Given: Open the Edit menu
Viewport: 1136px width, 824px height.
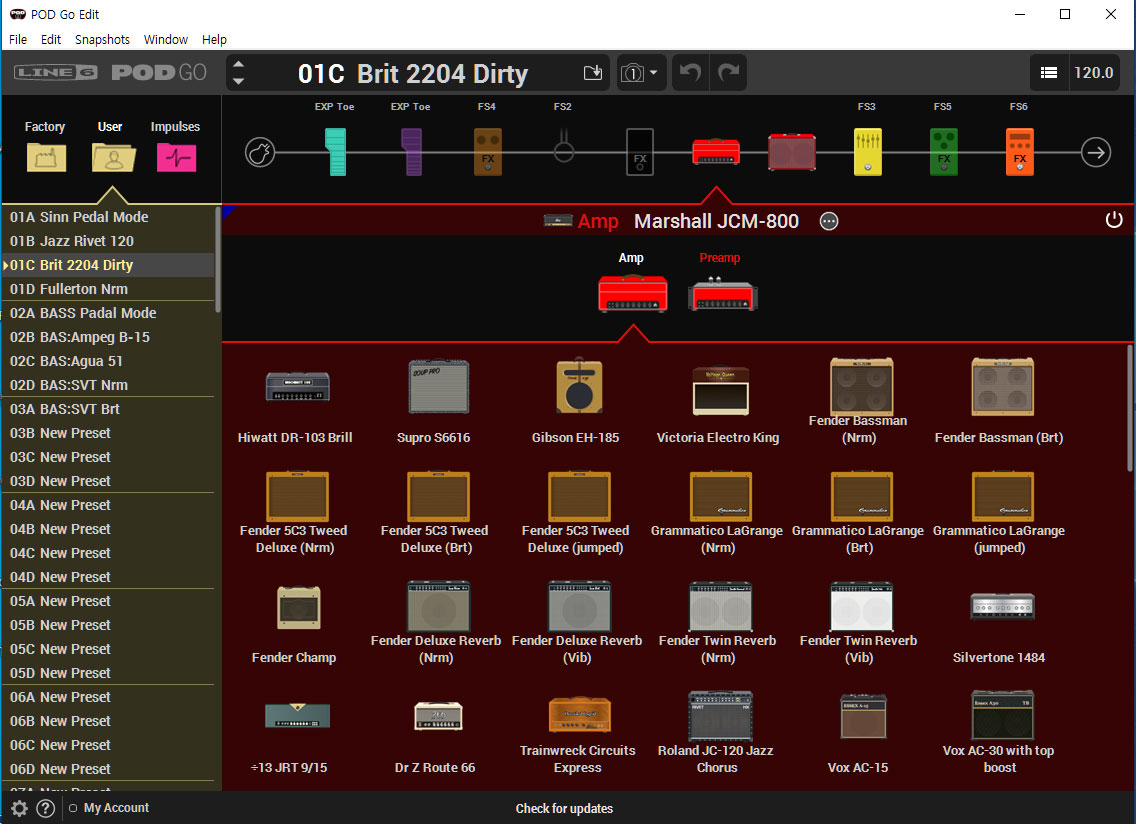Looking at the screenshot, I should coord(51,39).
